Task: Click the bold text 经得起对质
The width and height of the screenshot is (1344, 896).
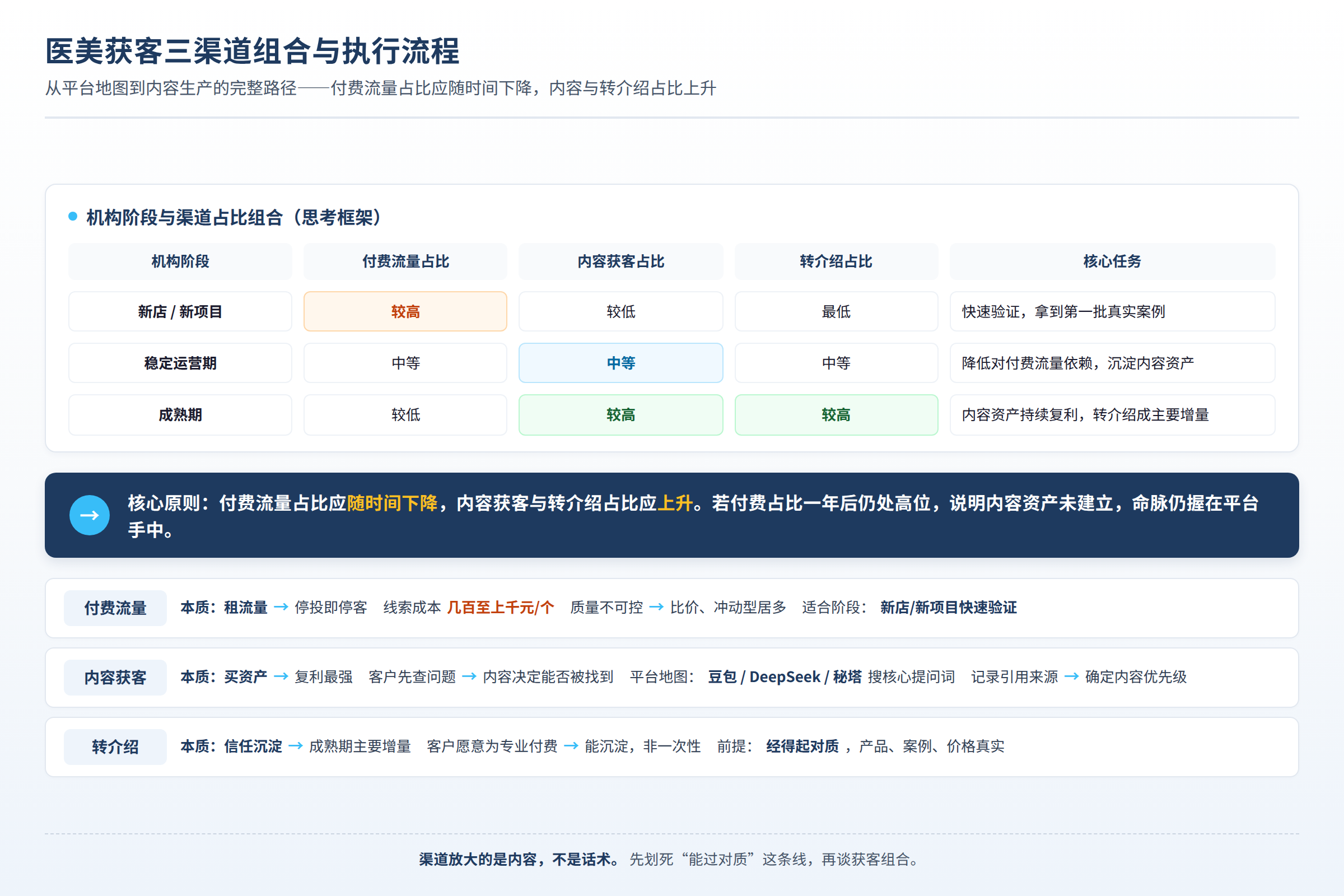Action: (802, 746)
